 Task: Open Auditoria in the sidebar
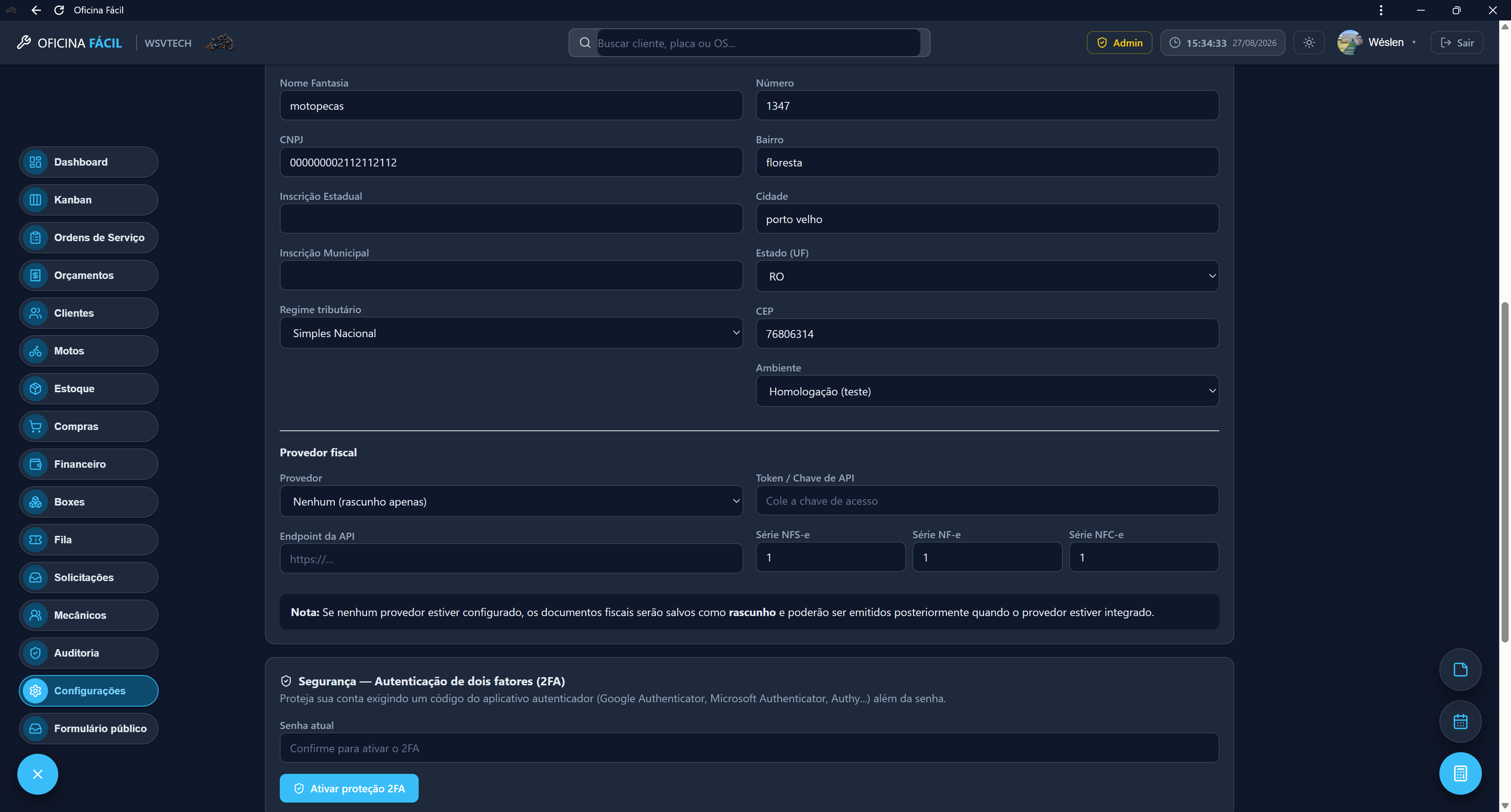point(89,653)
